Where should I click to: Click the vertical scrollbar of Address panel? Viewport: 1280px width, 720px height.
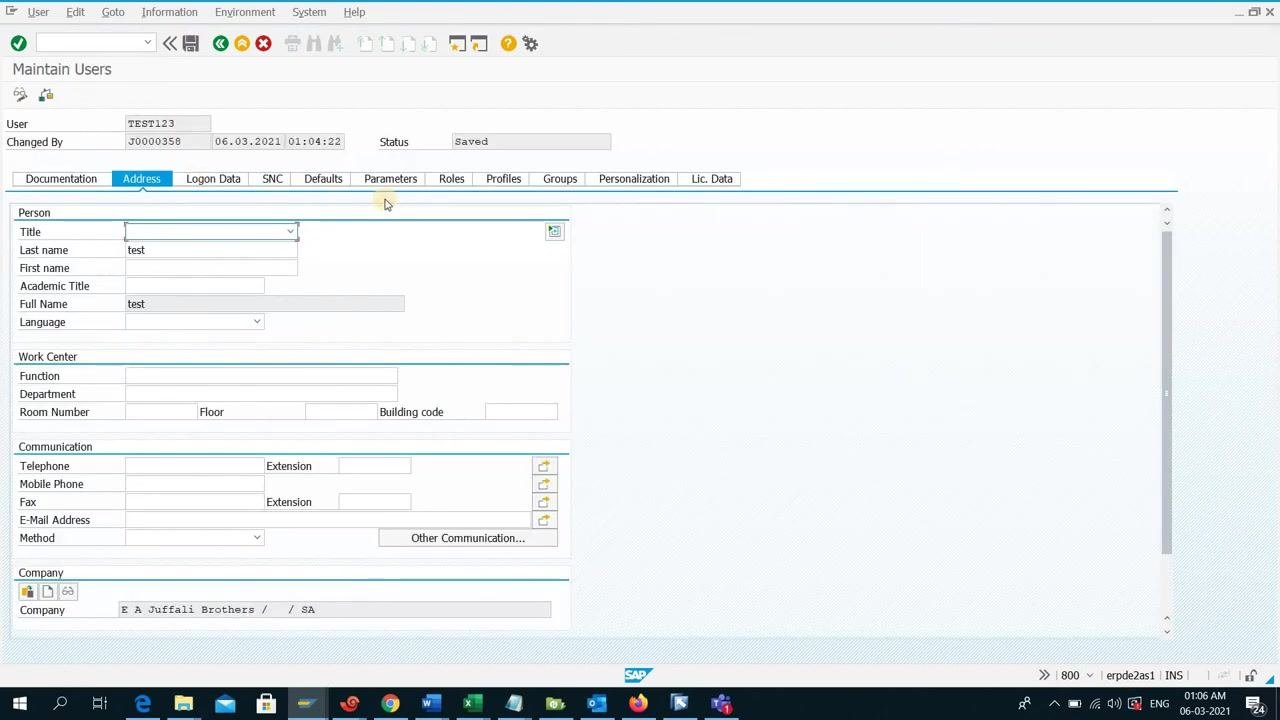click(1167, 392)
